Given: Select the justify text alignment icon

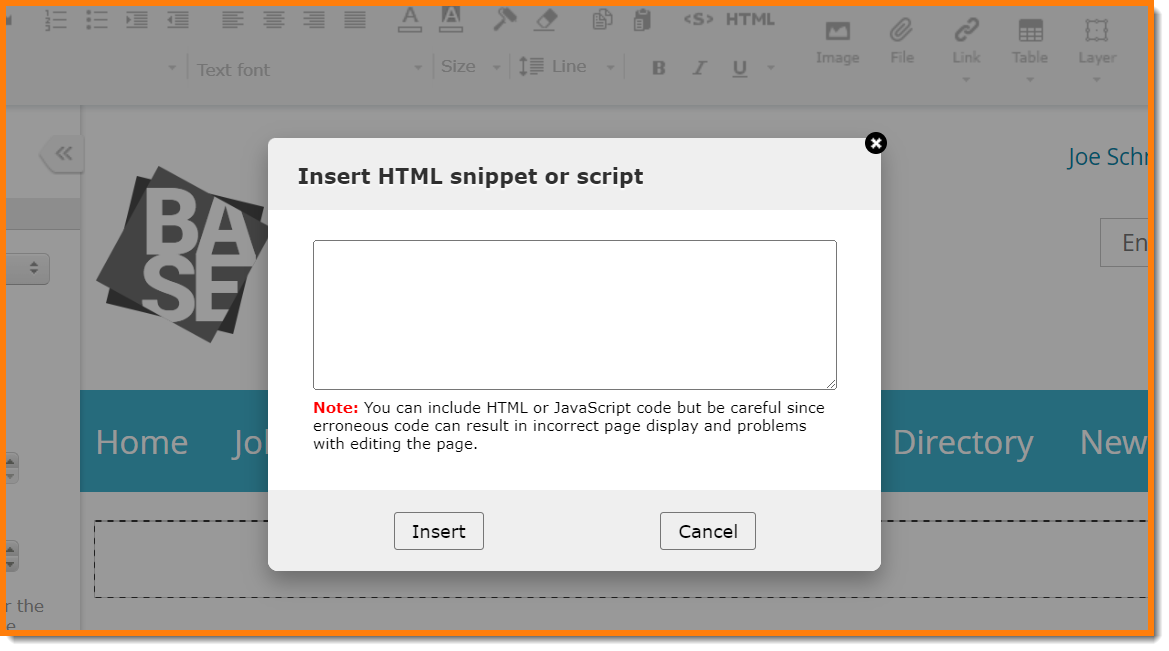Looking at the screenshot, I should [x=355, y=20].
